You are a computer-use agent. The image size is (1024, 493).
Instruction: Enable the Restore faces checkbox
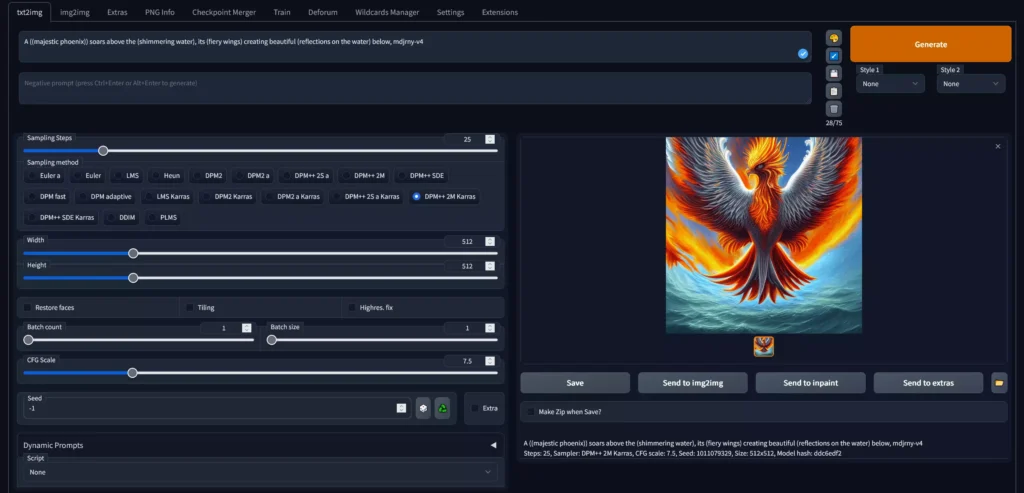28,308
